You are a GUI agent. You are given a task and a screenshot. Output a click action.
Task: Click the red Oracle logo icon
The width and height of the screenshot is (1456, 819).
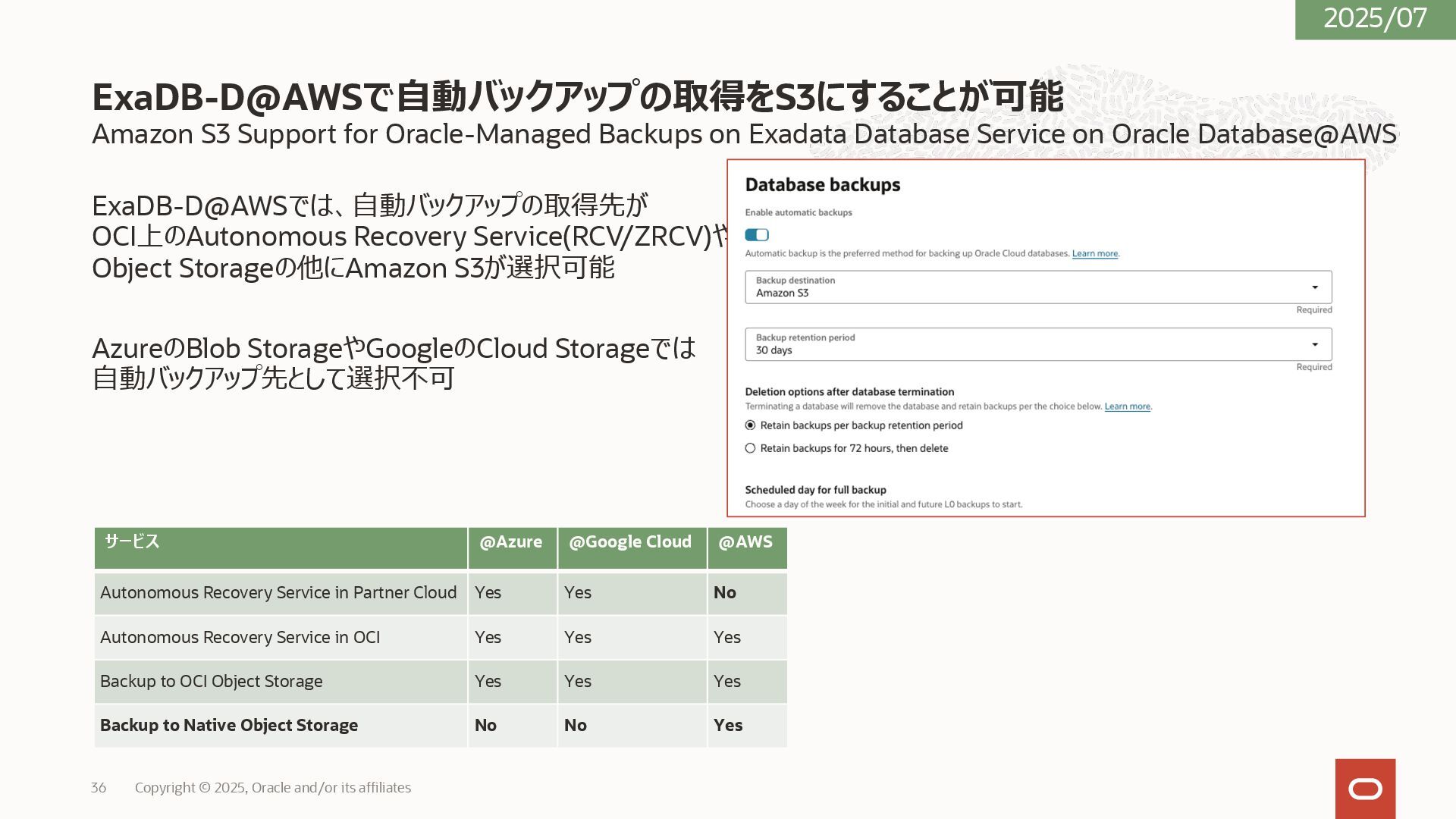tap(1365, 789)
